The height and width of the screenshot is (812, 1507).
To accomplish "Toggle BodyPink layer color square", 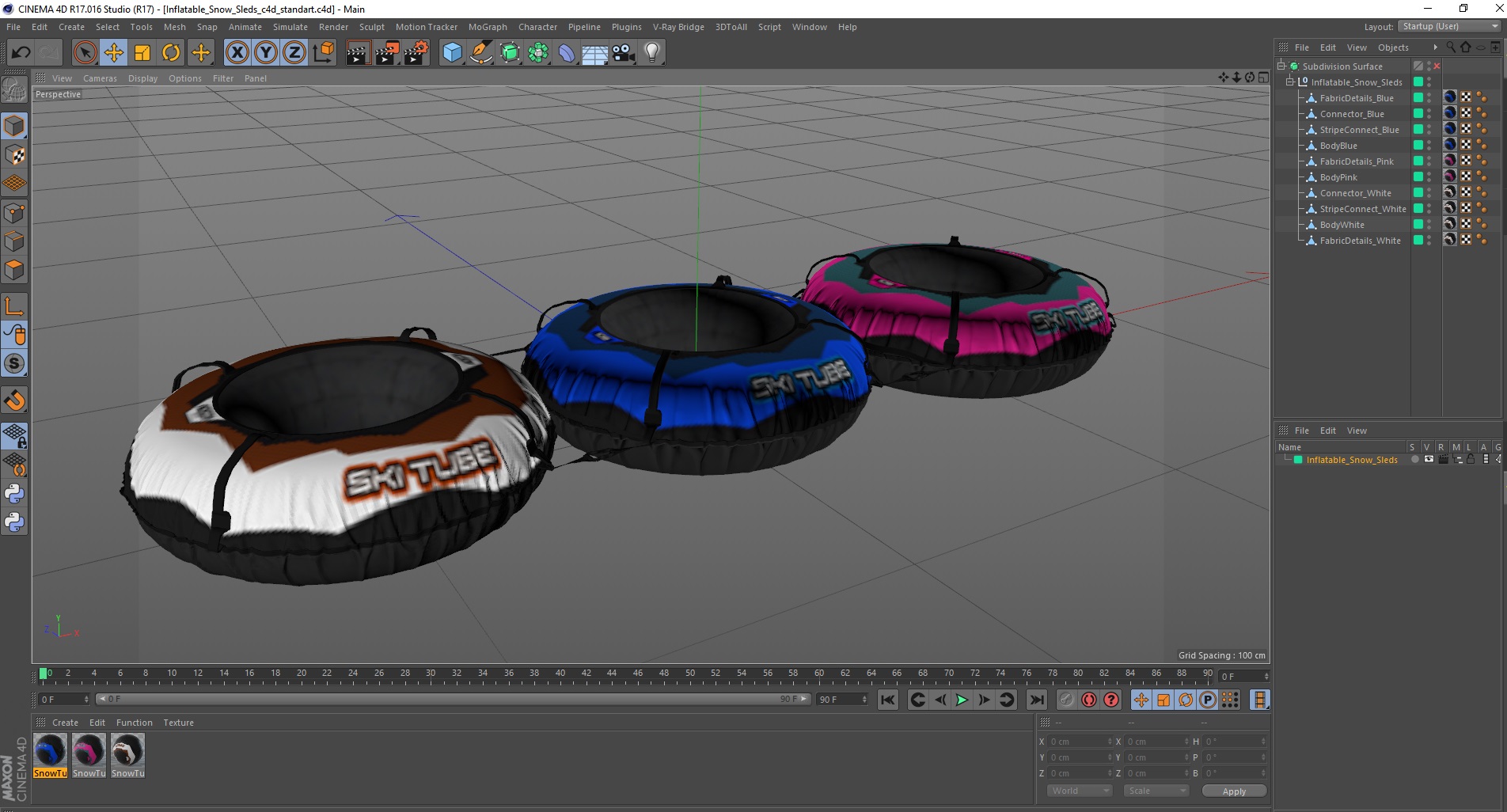I will [1418, 177].
